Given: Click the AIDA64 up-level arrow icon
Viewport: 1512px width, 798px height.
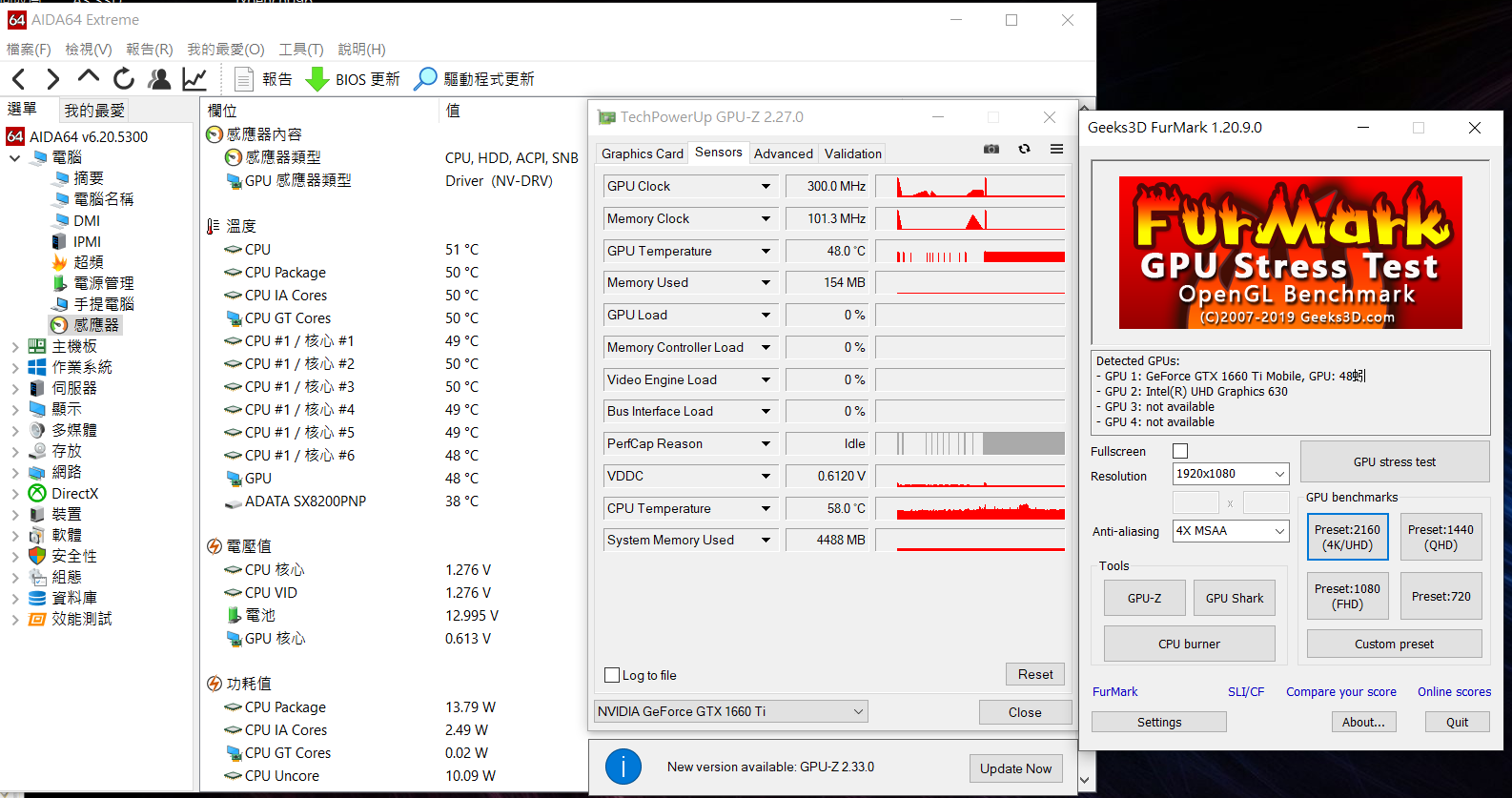Looking at the screenshot, I should [x=89, y=77].
